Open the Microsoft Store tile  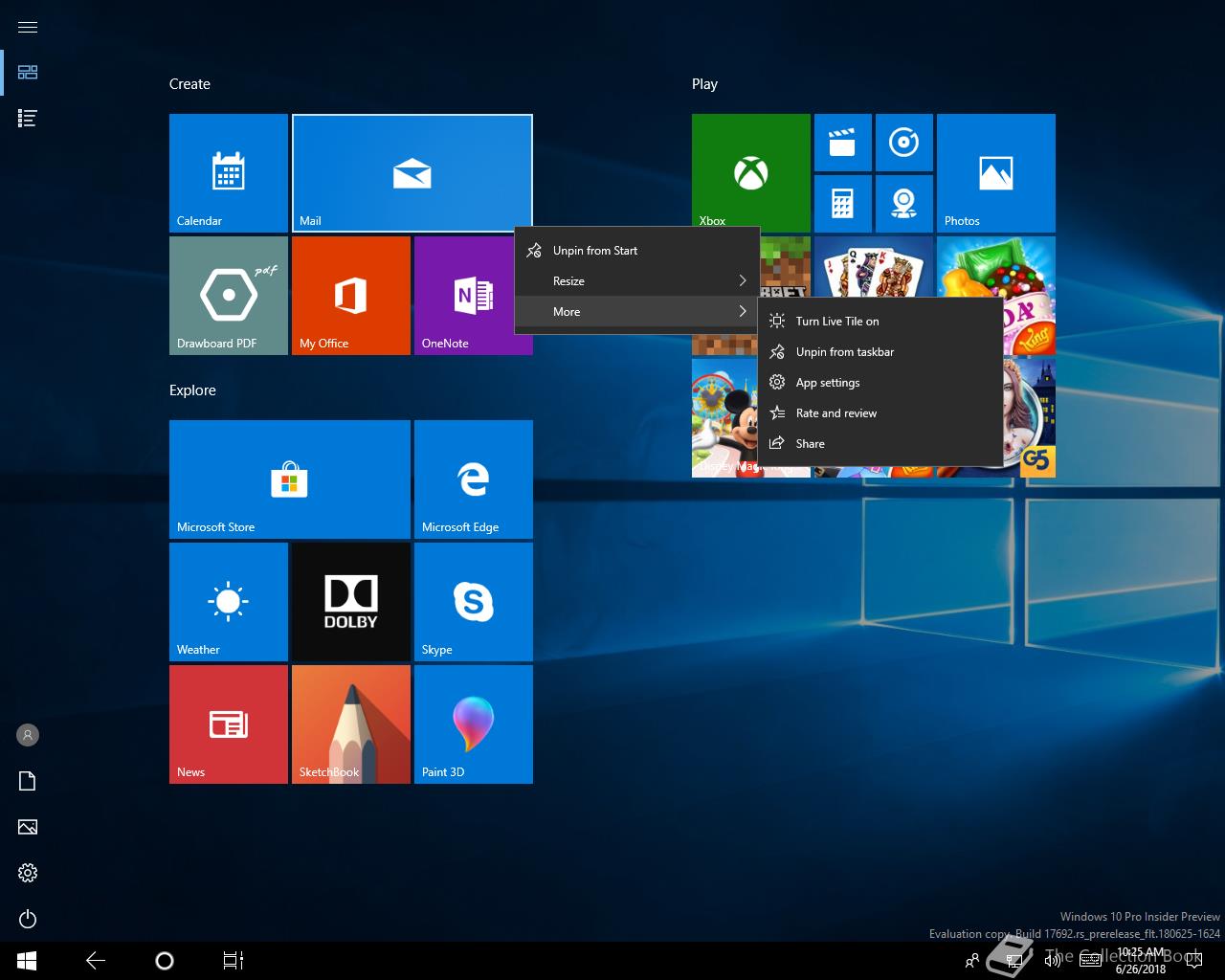pos(290,479)
